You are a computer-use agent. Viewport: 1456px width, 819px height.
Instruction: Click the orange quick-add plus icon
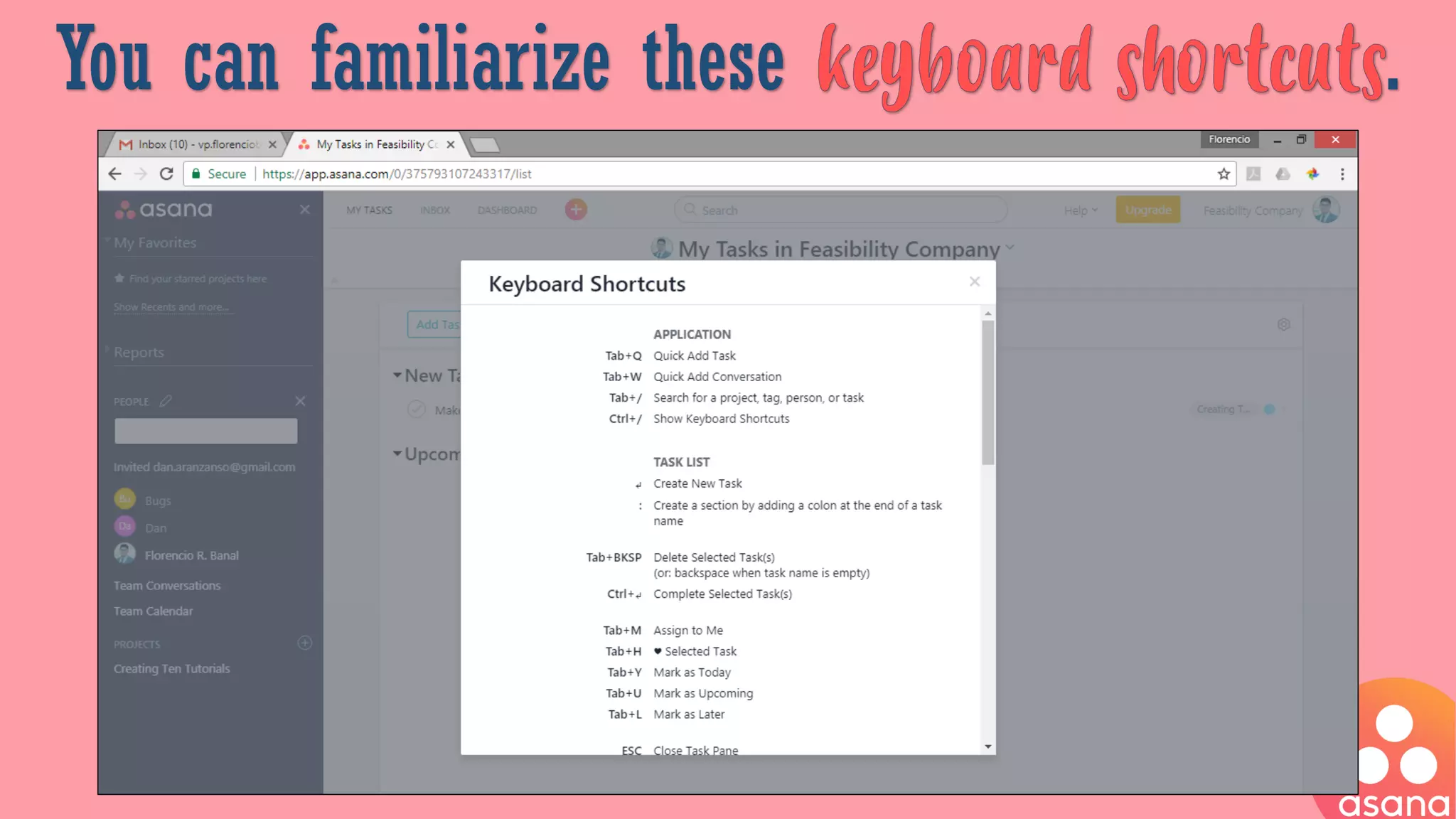click(576, 210)
